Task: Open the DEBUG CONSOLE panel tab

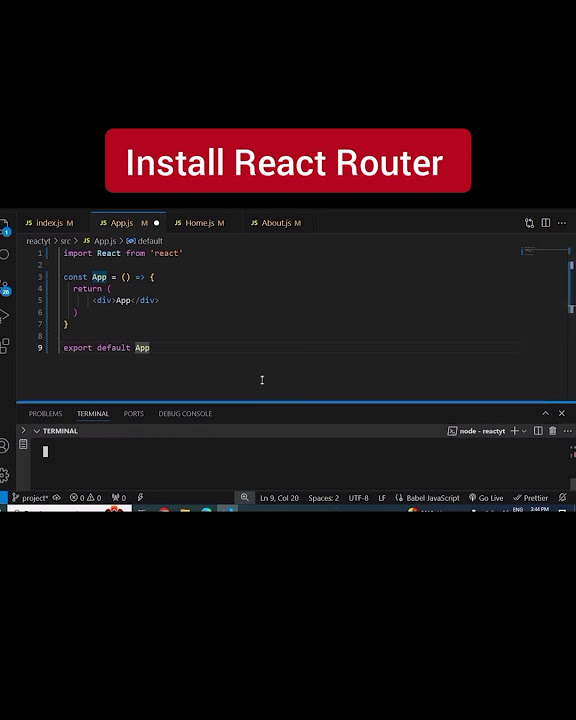Action: tap(185, 414)
